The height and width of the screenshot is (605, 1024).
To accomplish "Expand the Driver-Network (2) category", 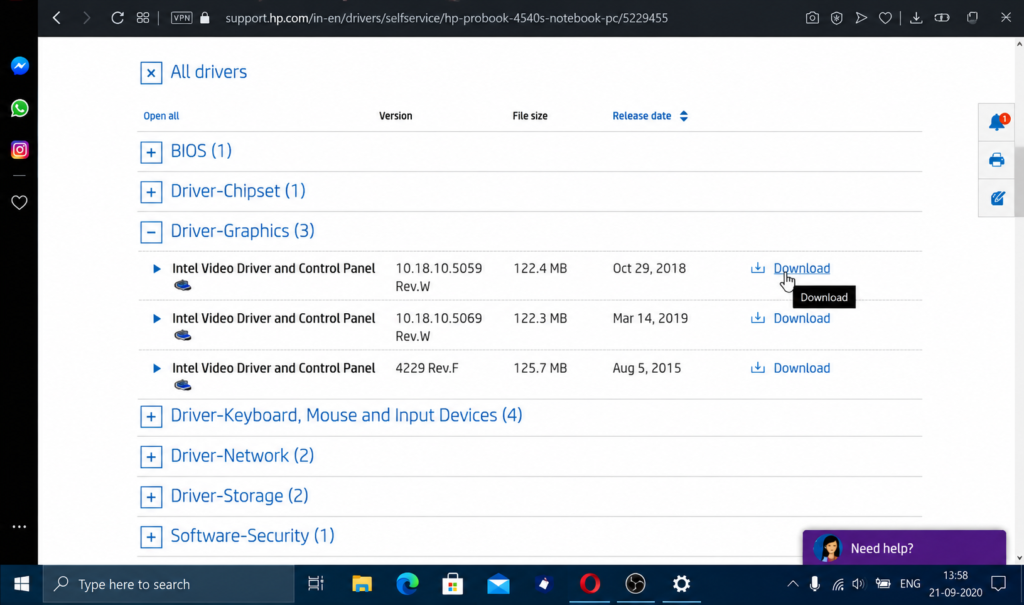I will point(151,457).
